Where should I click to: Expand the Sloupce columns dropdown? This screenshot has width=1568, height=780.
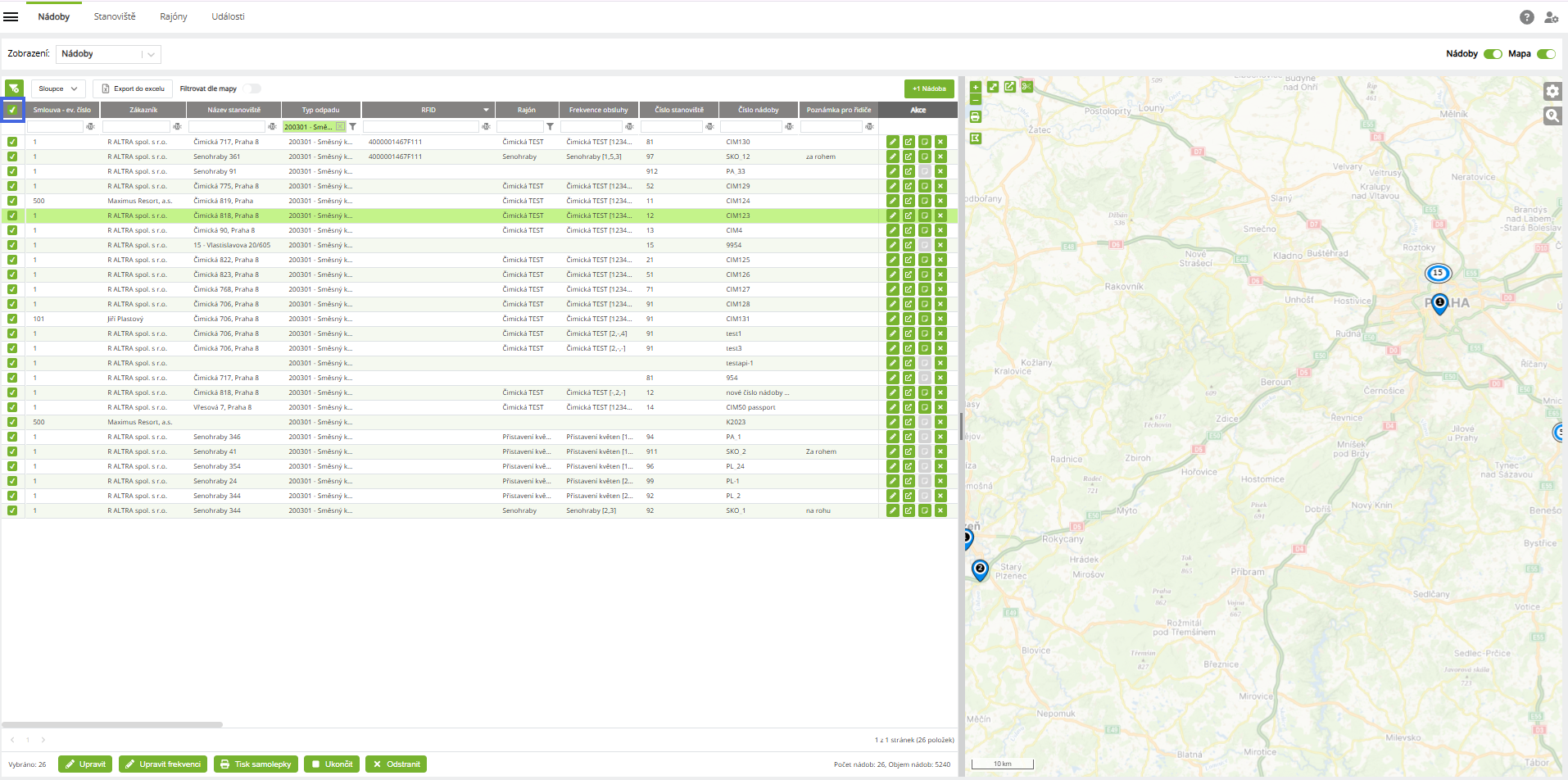pos(58,88)
